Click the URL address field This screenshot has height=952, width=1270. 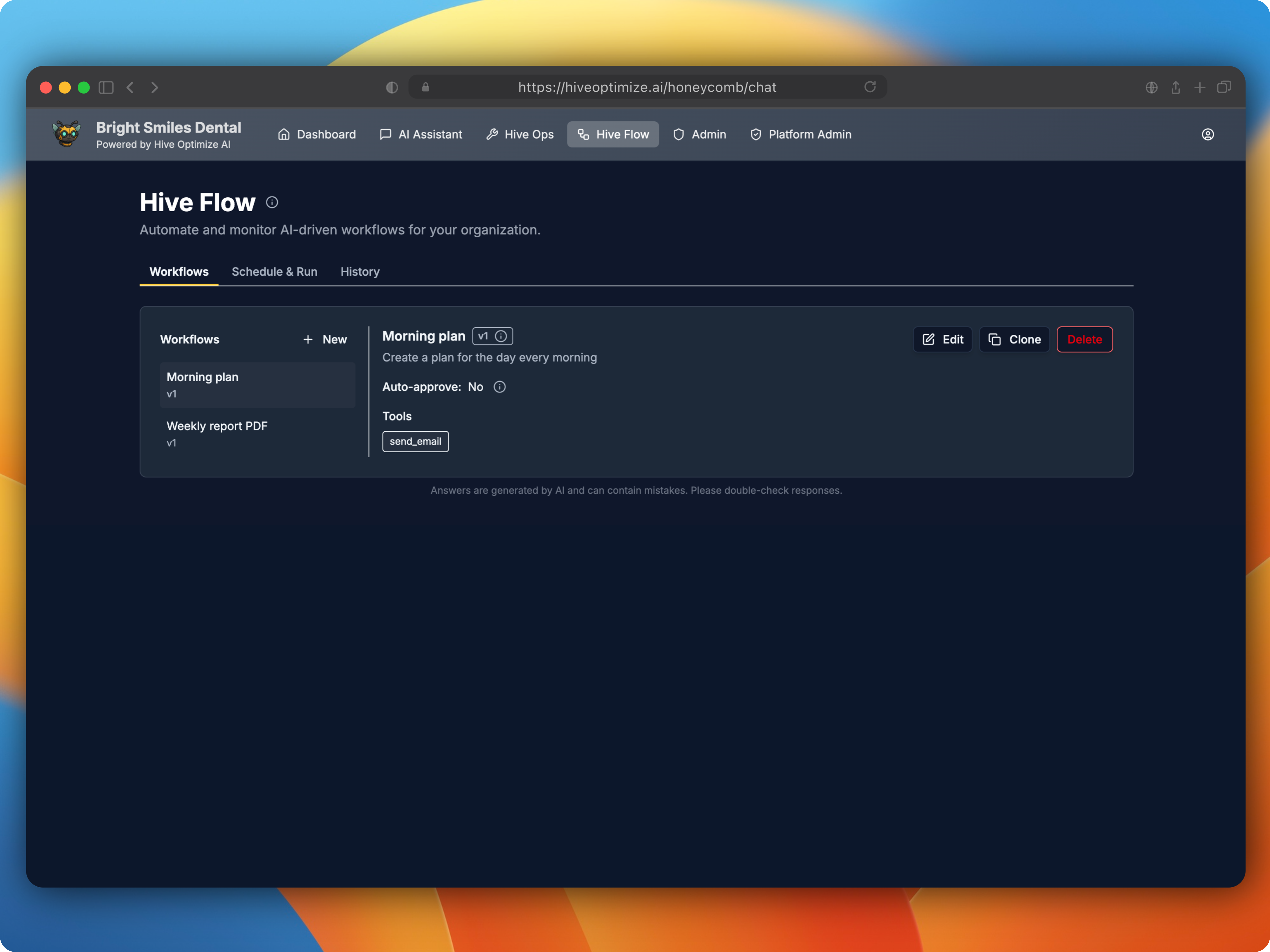click(647, 87)
